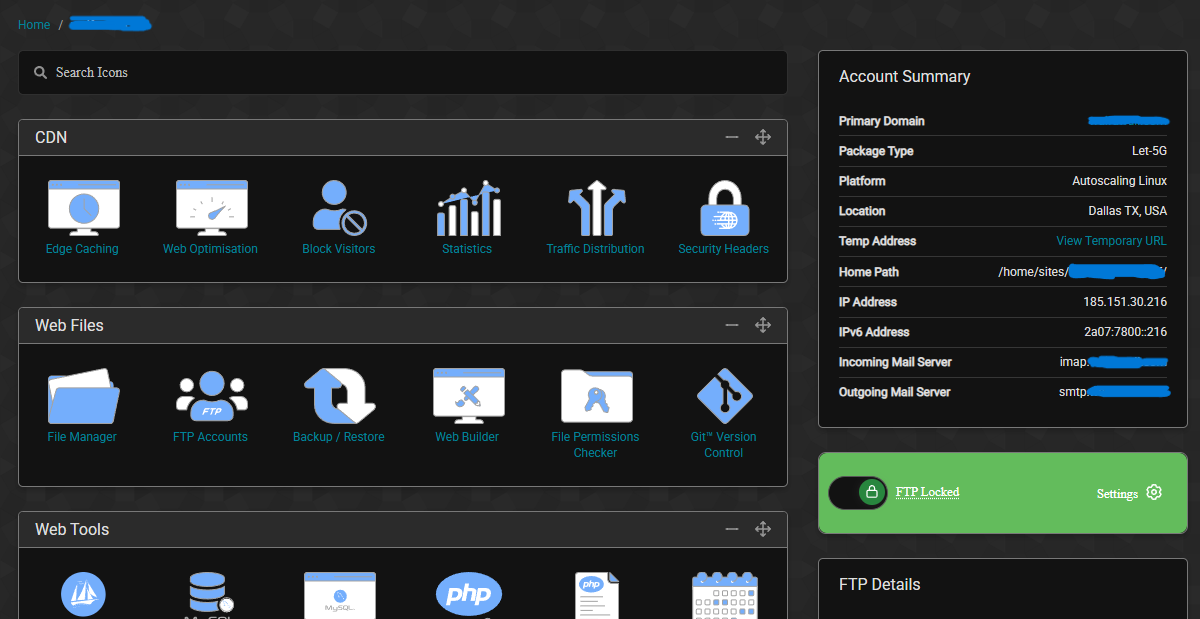The width and height of the screenshot is (1200, 619).
Task: Open File Permissions Checker
Action: (x=595, y=413)
